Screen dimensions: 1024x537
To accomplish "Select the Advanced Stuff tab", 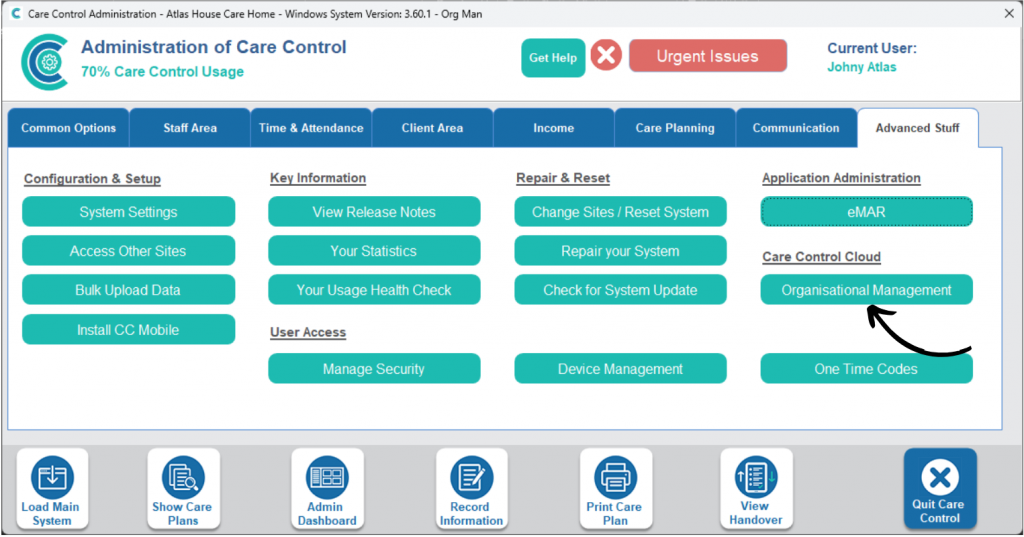I will [x=918, y=128].
